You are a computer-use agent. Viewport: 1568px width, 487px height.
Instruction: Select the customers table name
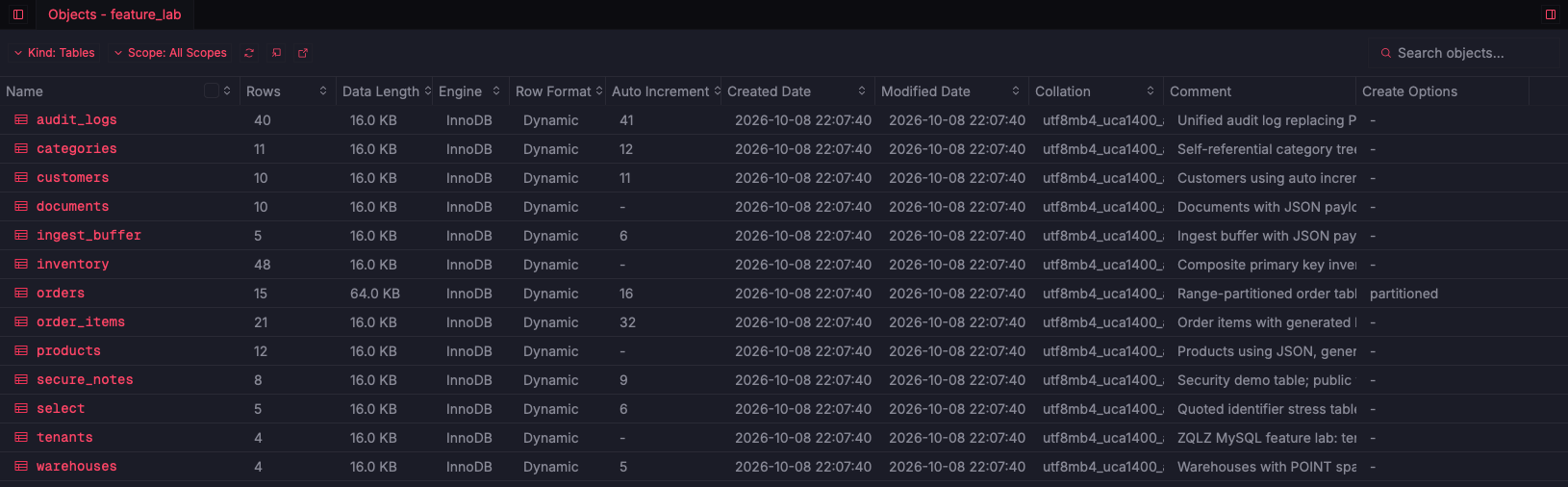tap(73, 178)
